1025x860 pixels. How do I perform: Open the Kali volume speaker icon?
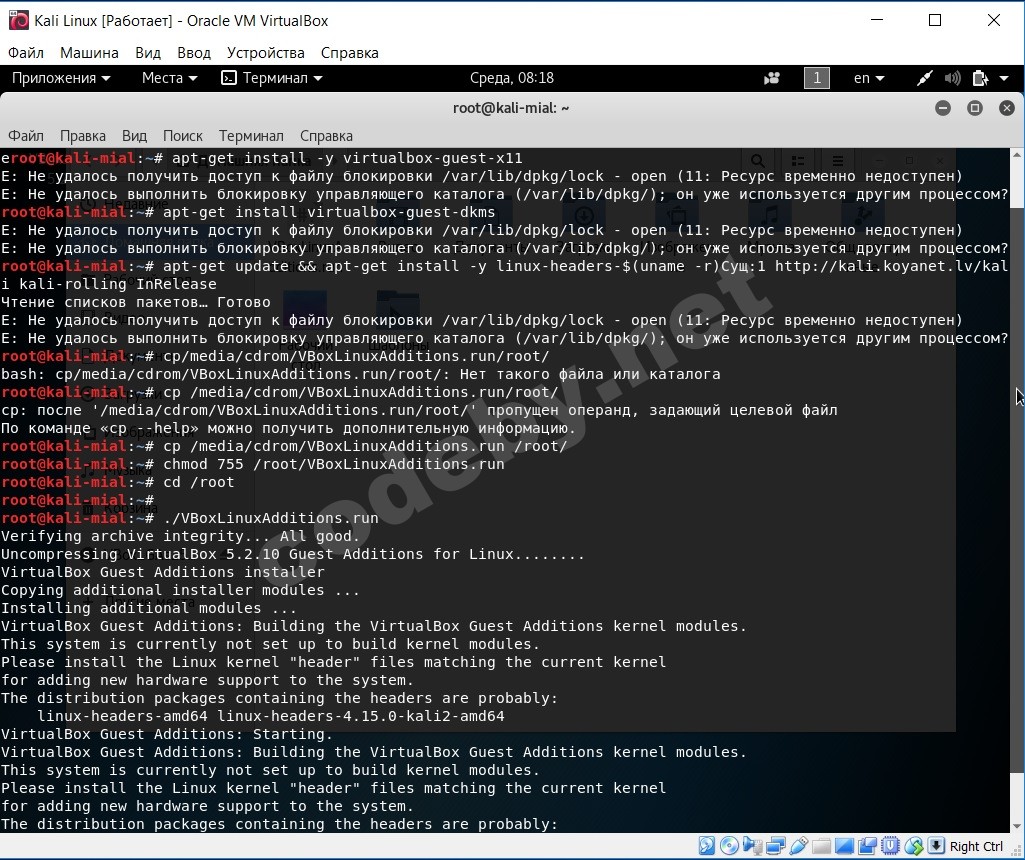click(952, 78)
